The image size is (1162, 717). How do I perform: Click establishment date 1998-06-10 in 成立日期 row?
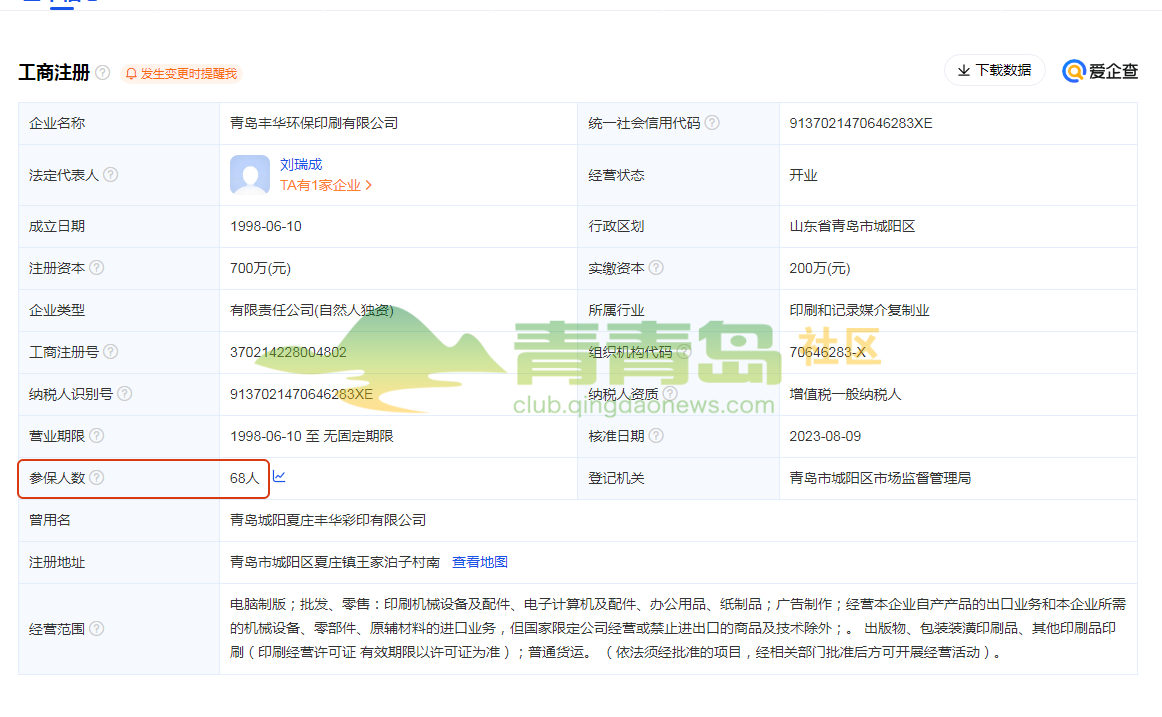(x=265, y=227)
